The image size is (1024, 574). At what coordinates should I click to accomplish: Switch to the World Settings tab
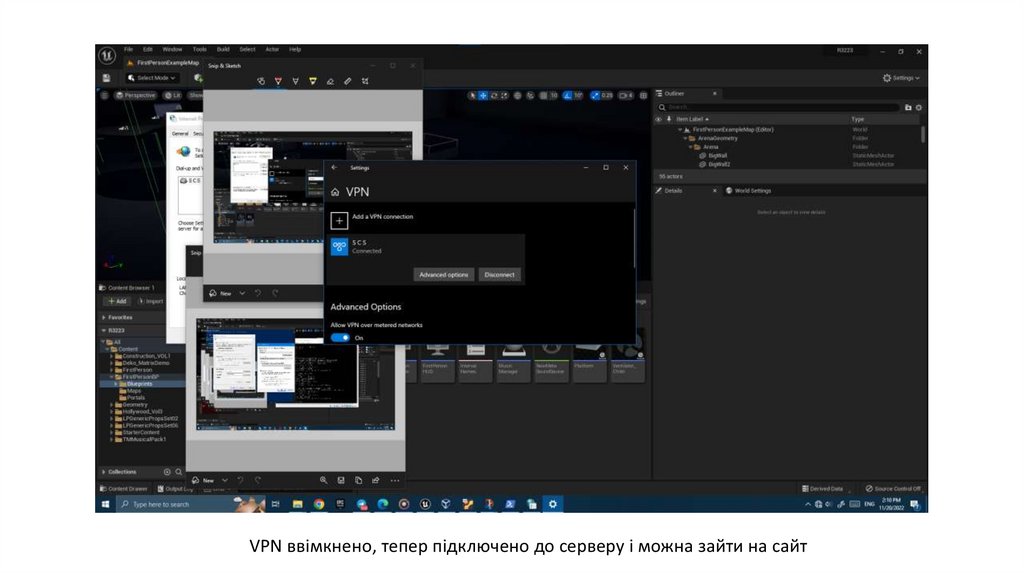click(748, 190)
